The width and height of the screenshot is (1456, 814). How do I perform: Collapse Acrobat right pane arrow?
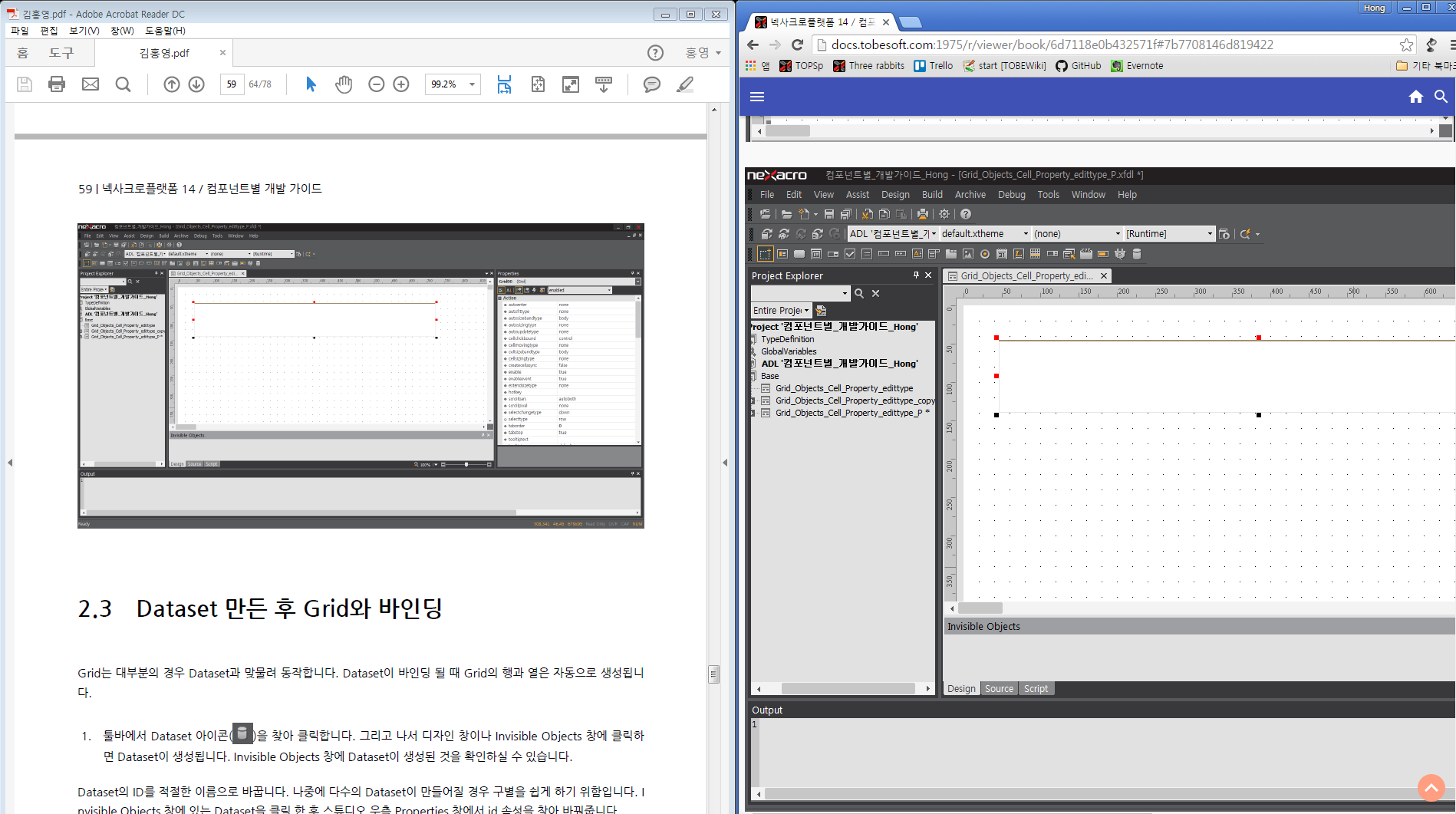click(725, 463)
